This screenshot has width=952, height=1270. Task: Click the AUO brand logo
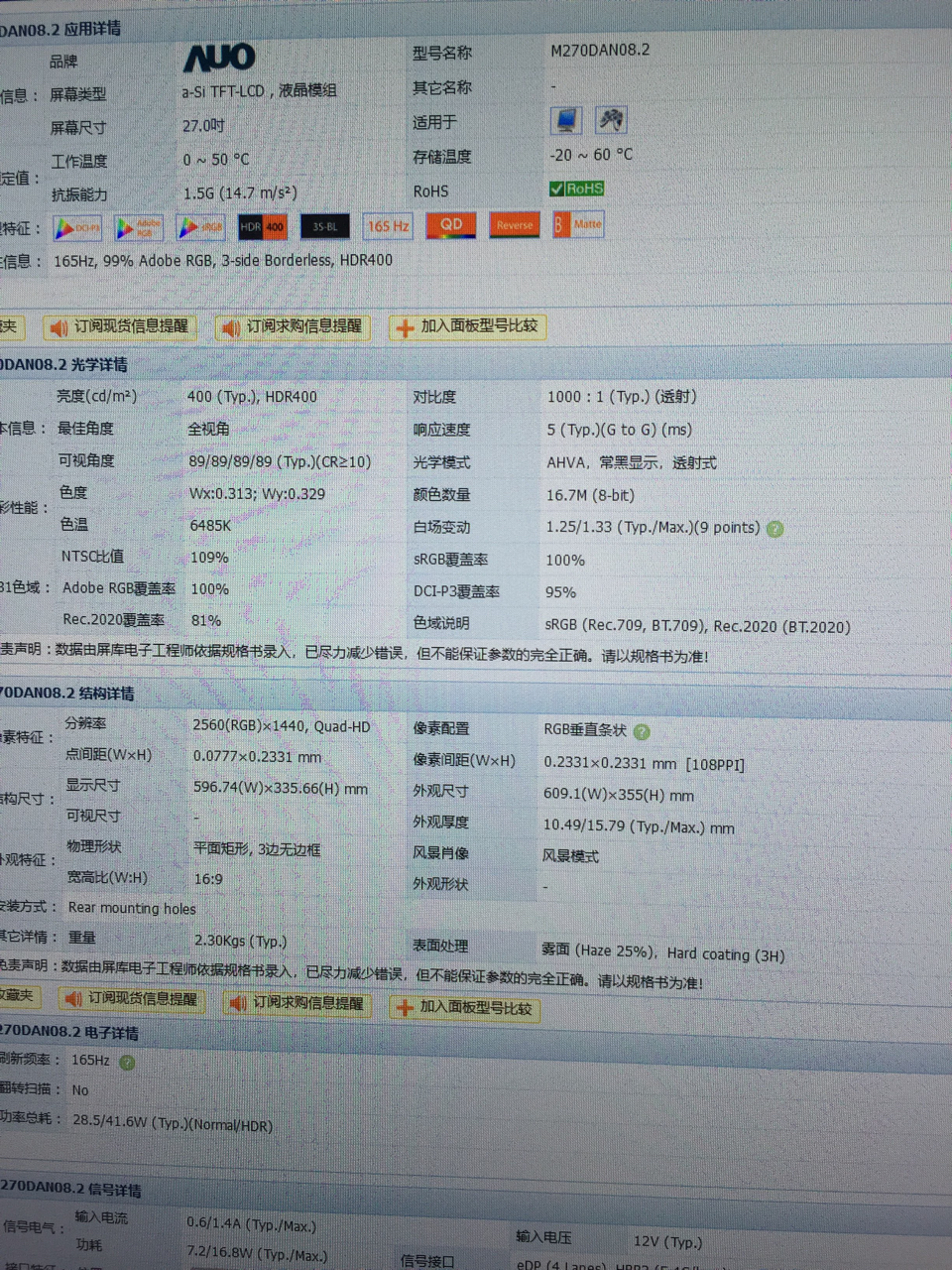218,58
